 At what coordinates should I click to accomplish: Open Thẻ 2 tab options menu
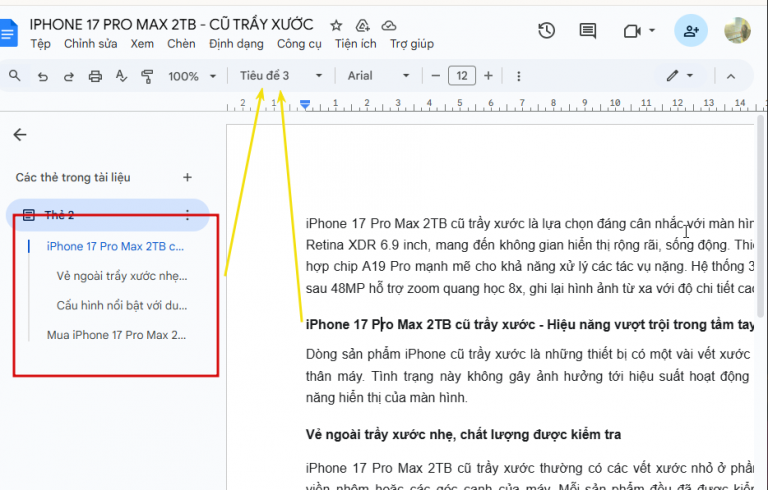click(187, 215)
